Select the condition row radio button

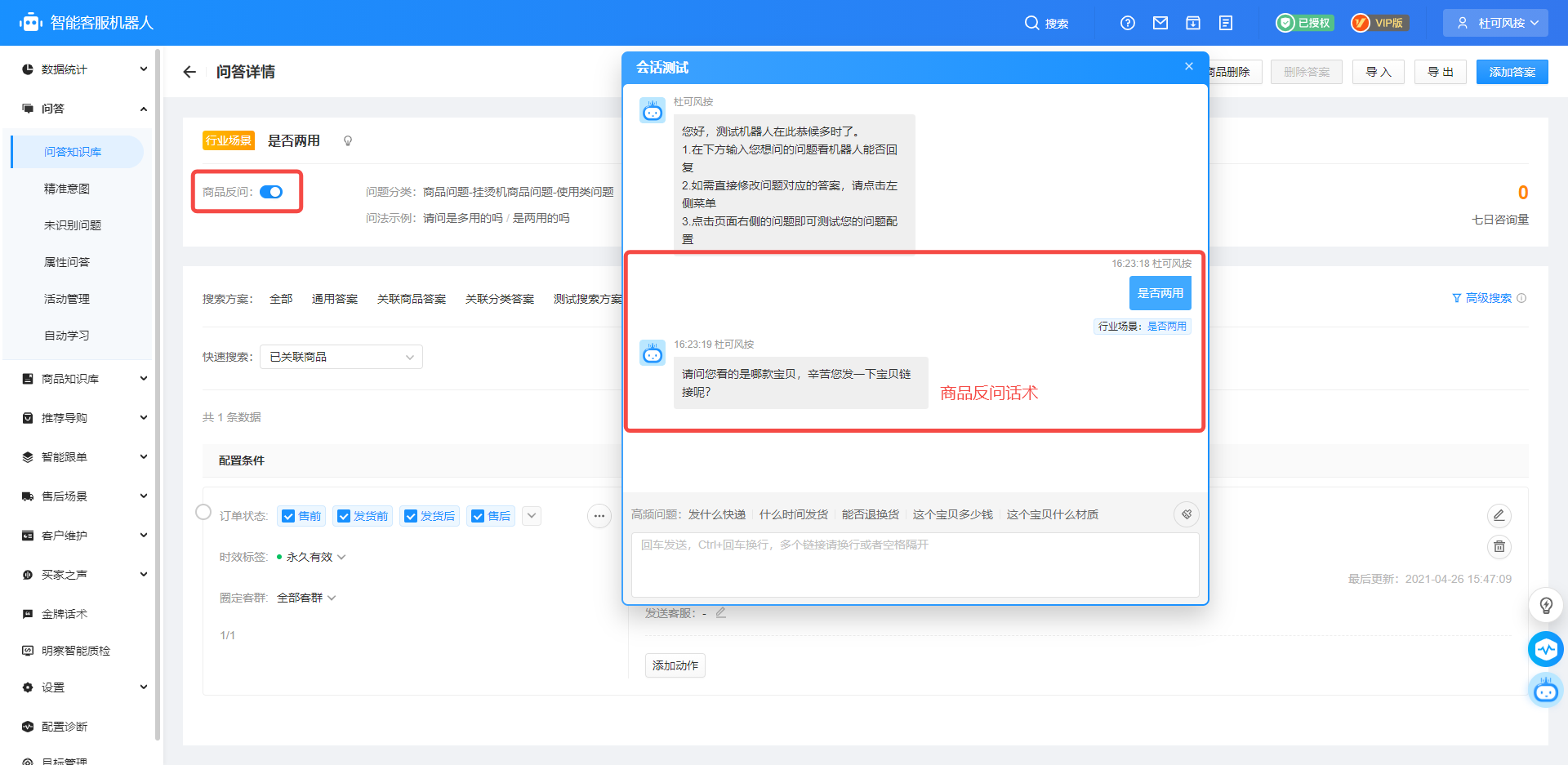[x=203, y=512]
